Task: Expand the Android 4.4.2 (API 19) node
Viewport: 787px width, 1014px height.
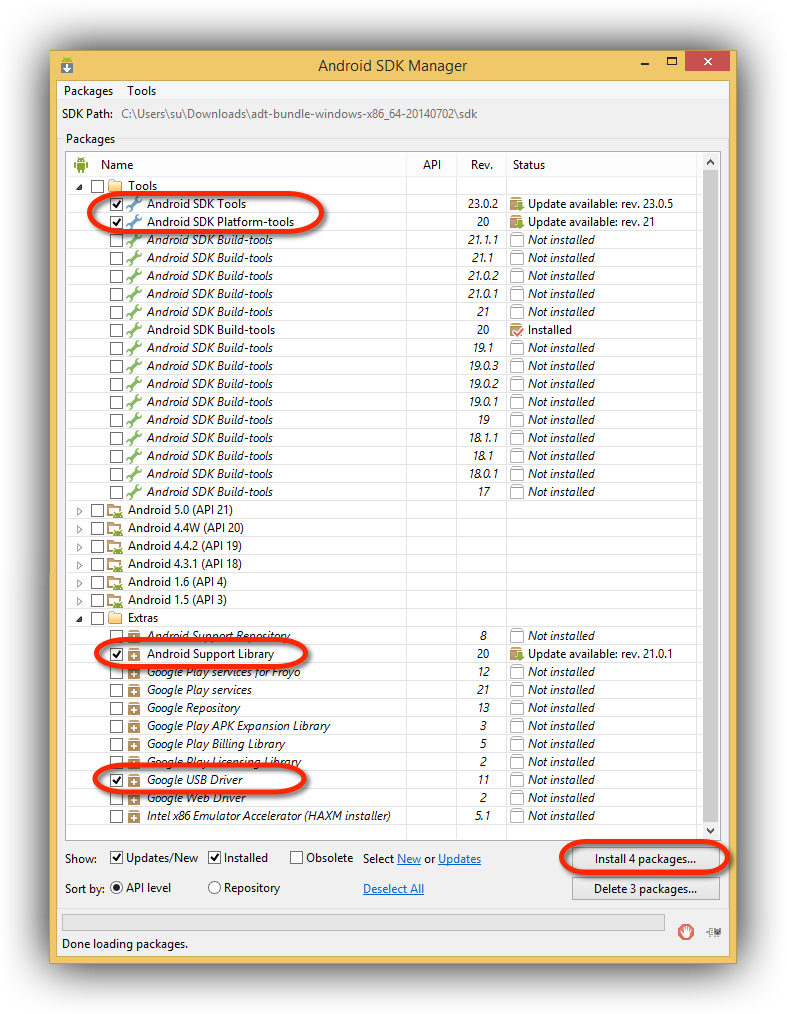Action: (80, 547)
